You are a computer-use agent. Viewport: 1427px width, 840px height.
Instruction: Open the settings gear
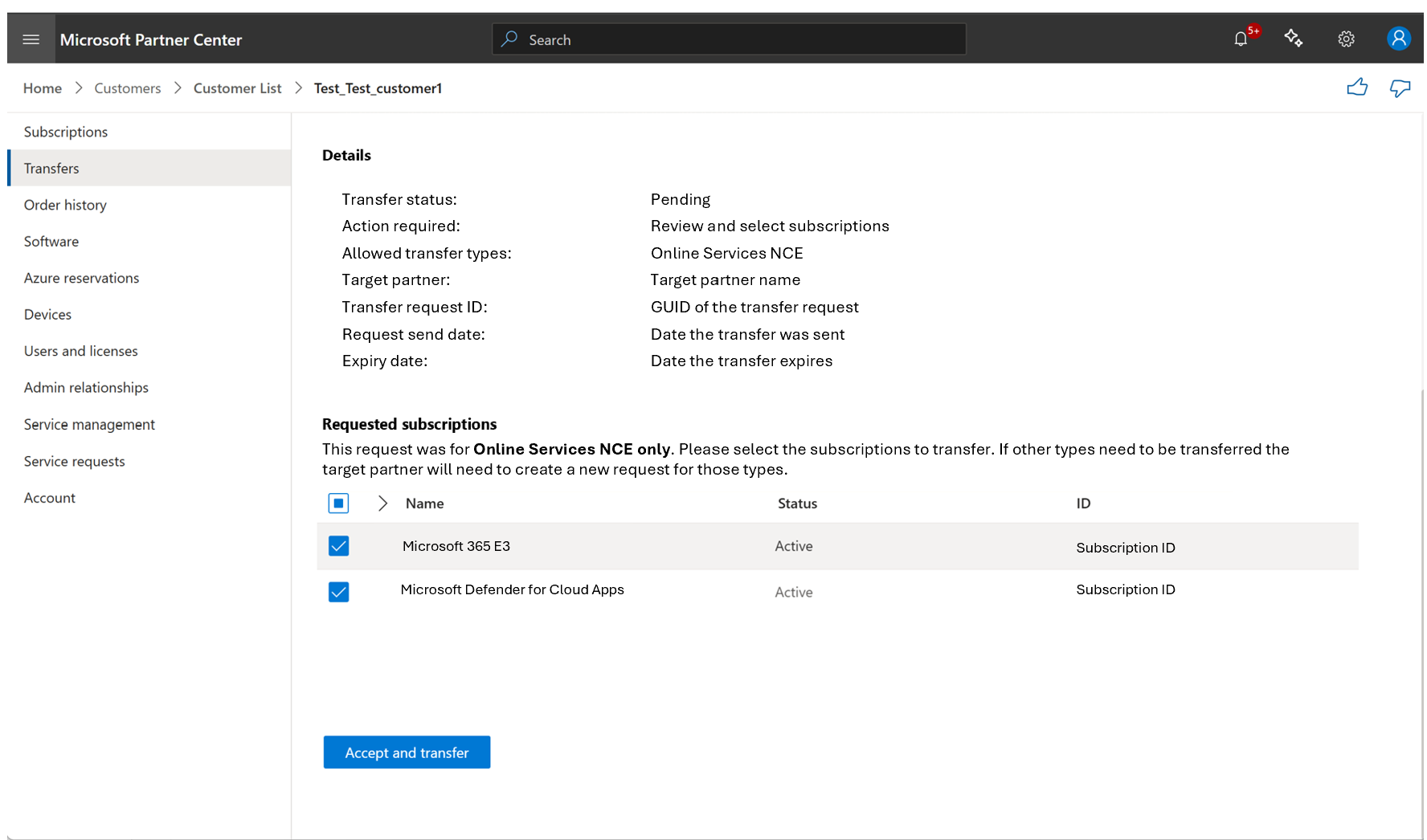pos(1346,39)
